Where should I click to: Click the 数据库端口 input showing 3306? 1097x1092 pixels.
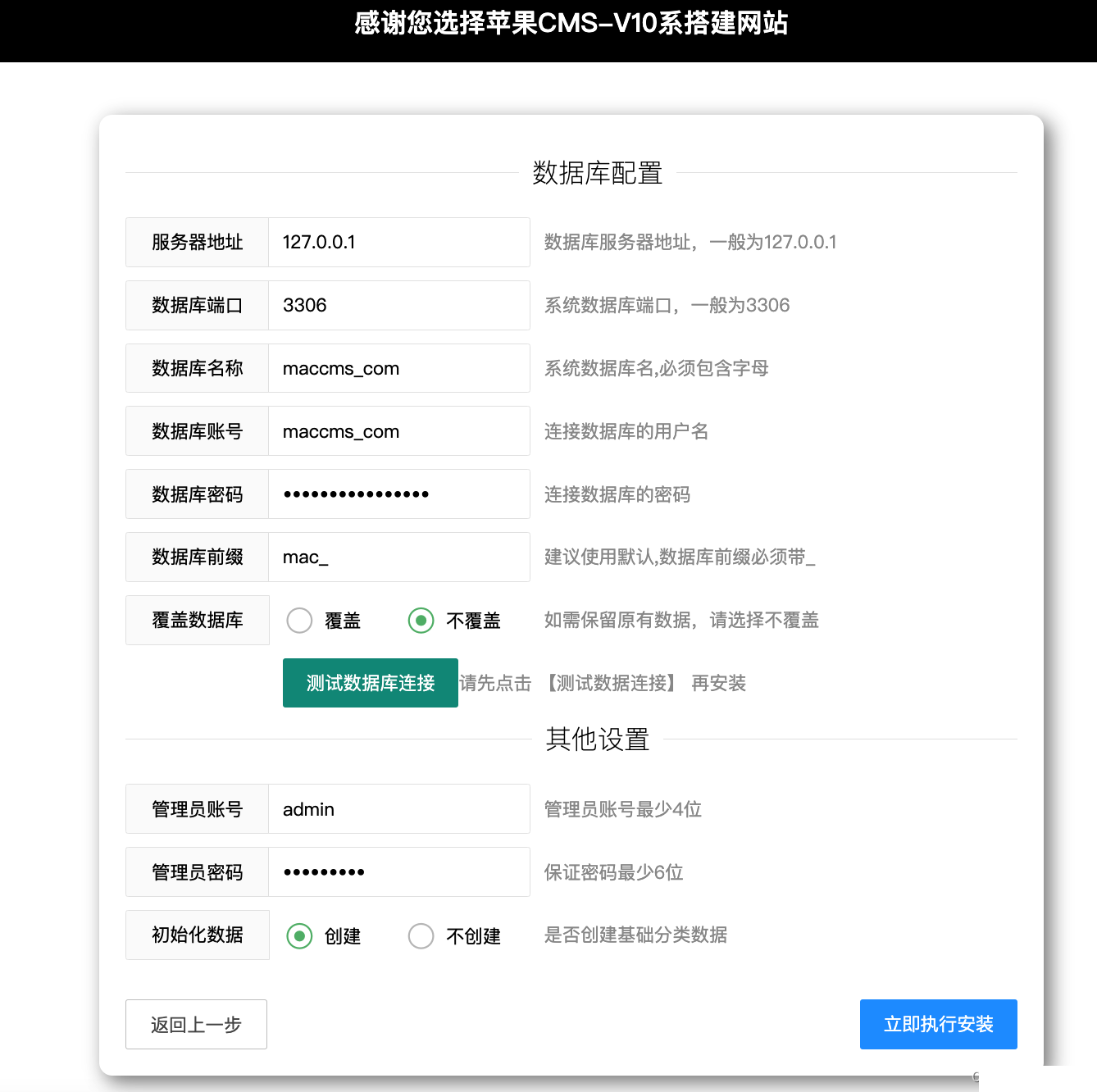[x=399, y=305]
